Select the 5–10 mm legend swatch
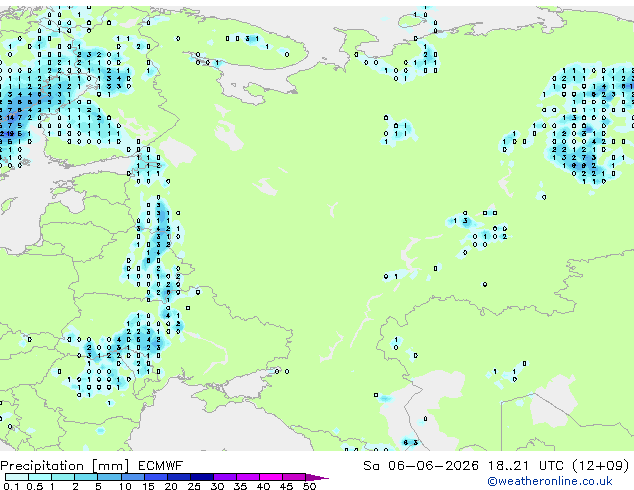This screenshot has height=490, width=634. 109,477
